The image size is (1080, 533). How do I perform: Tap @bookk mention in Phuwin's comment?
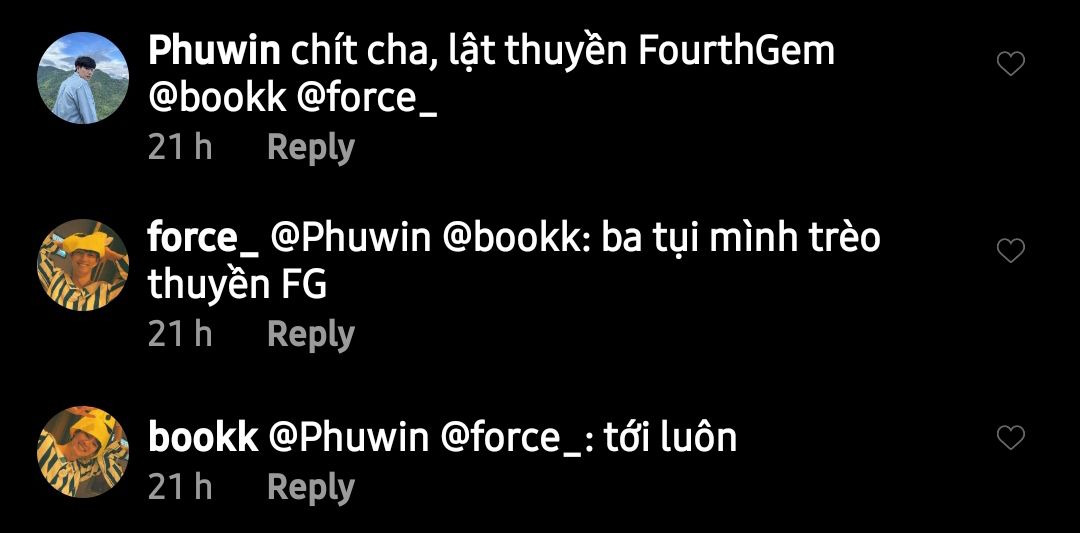[217, 99]
